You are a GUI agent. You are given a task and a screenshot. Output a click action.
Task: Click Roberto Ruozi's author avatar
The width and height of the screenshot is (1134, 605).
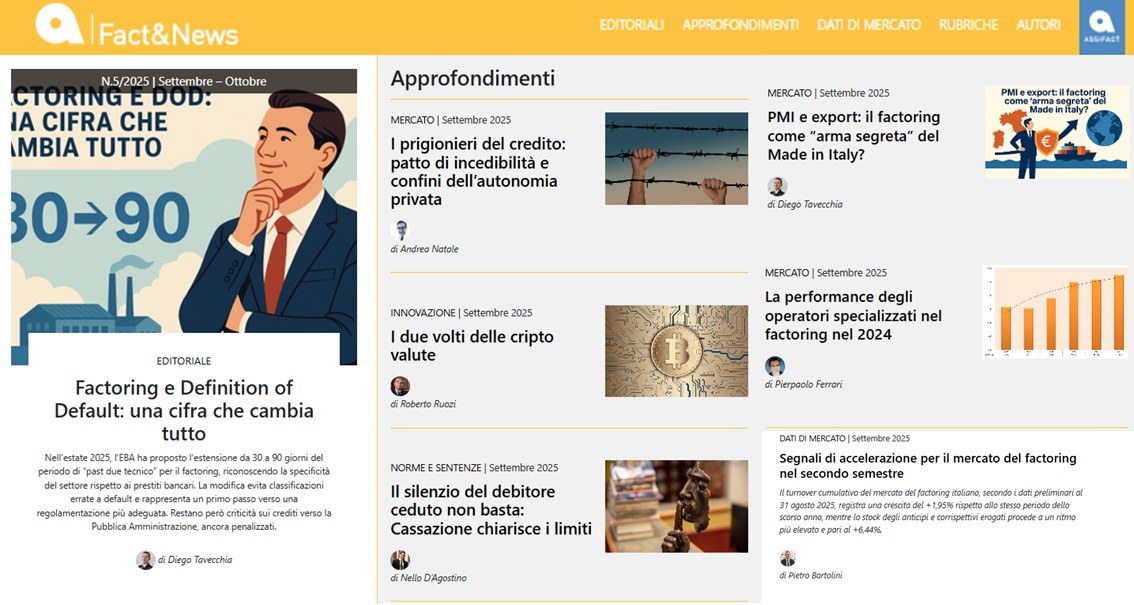click(400, 386)
